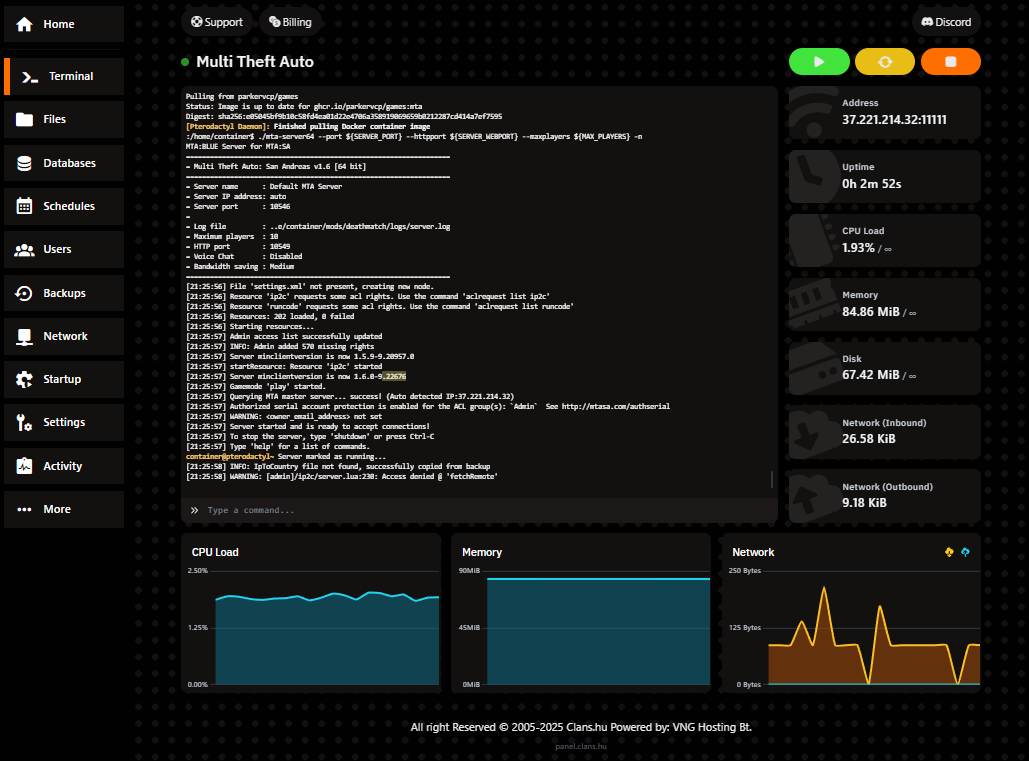Click the console line "Gamemode 'play' started."
This screenshot has width=1029, height=761.
point(278,386)
